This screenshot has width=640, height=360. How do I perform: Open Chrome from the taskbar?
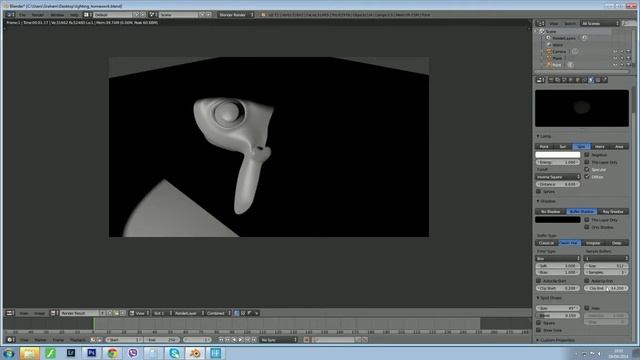coord(112,353)
